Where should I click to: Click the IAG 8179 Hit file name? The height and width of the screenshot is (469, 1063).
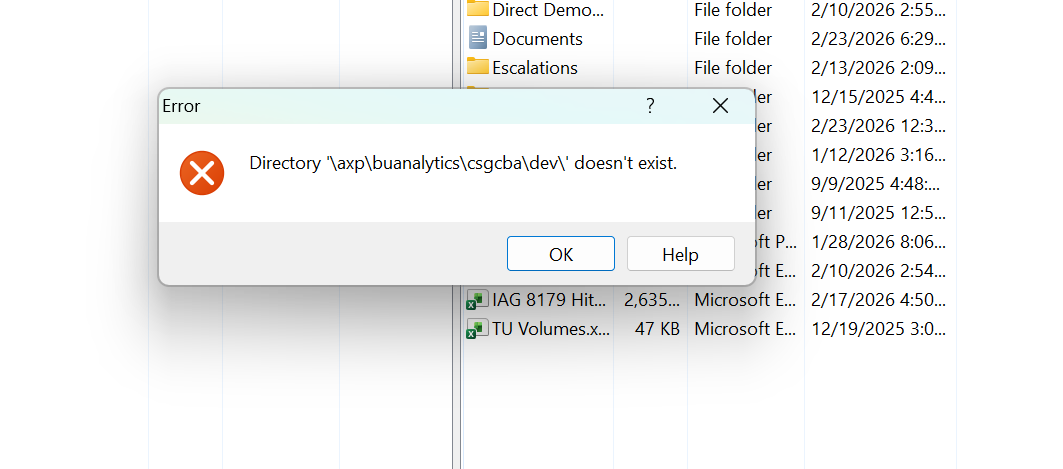(x=548, y=299)
